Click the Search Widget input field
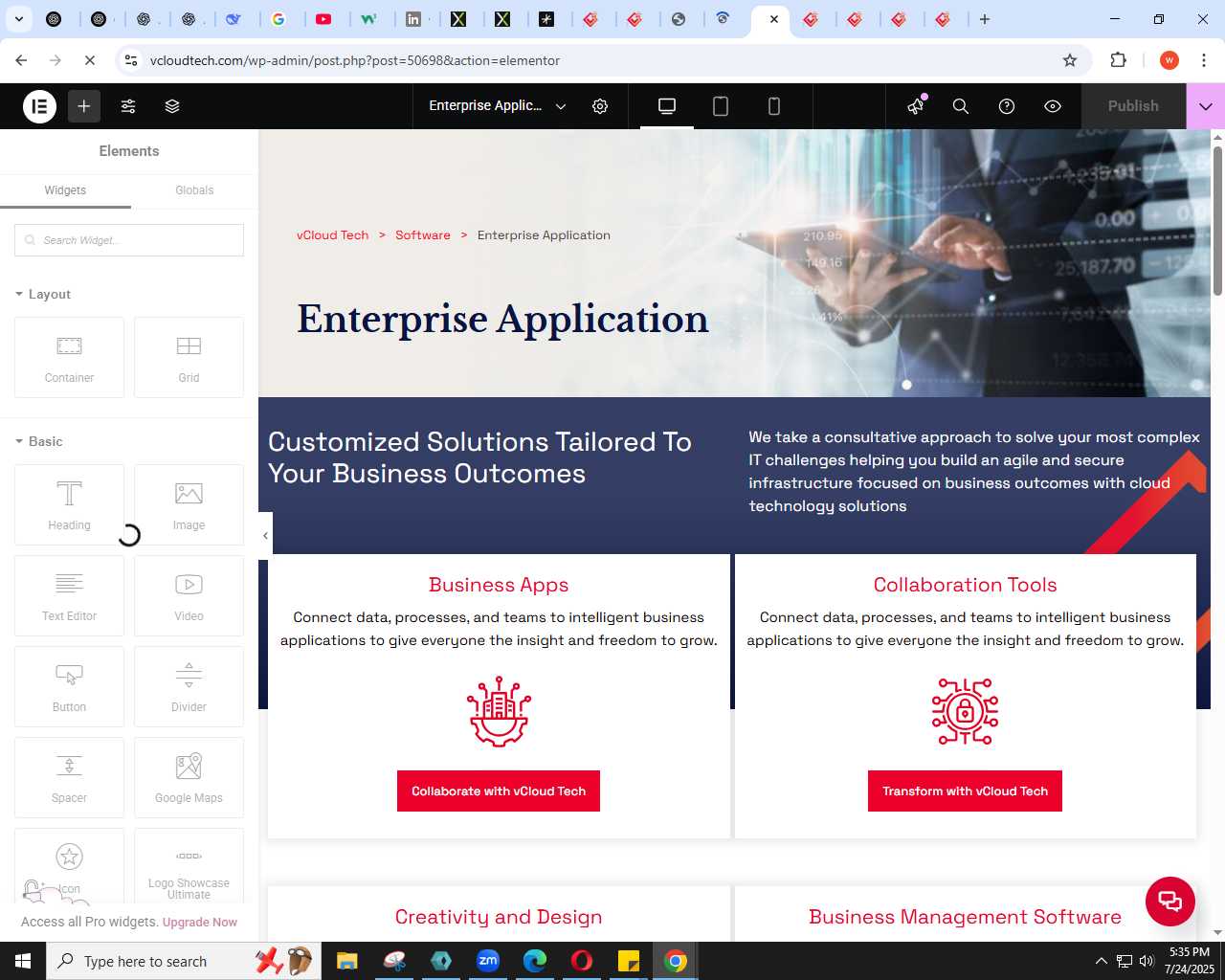 (129, 240)
